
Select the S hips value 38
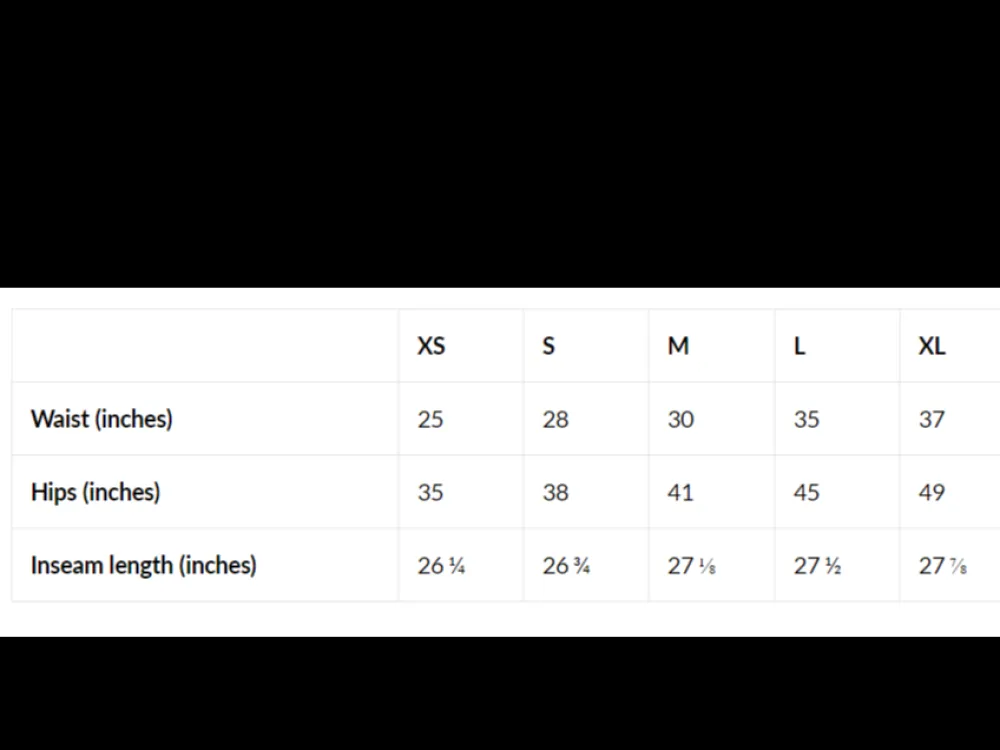(555, 492)
